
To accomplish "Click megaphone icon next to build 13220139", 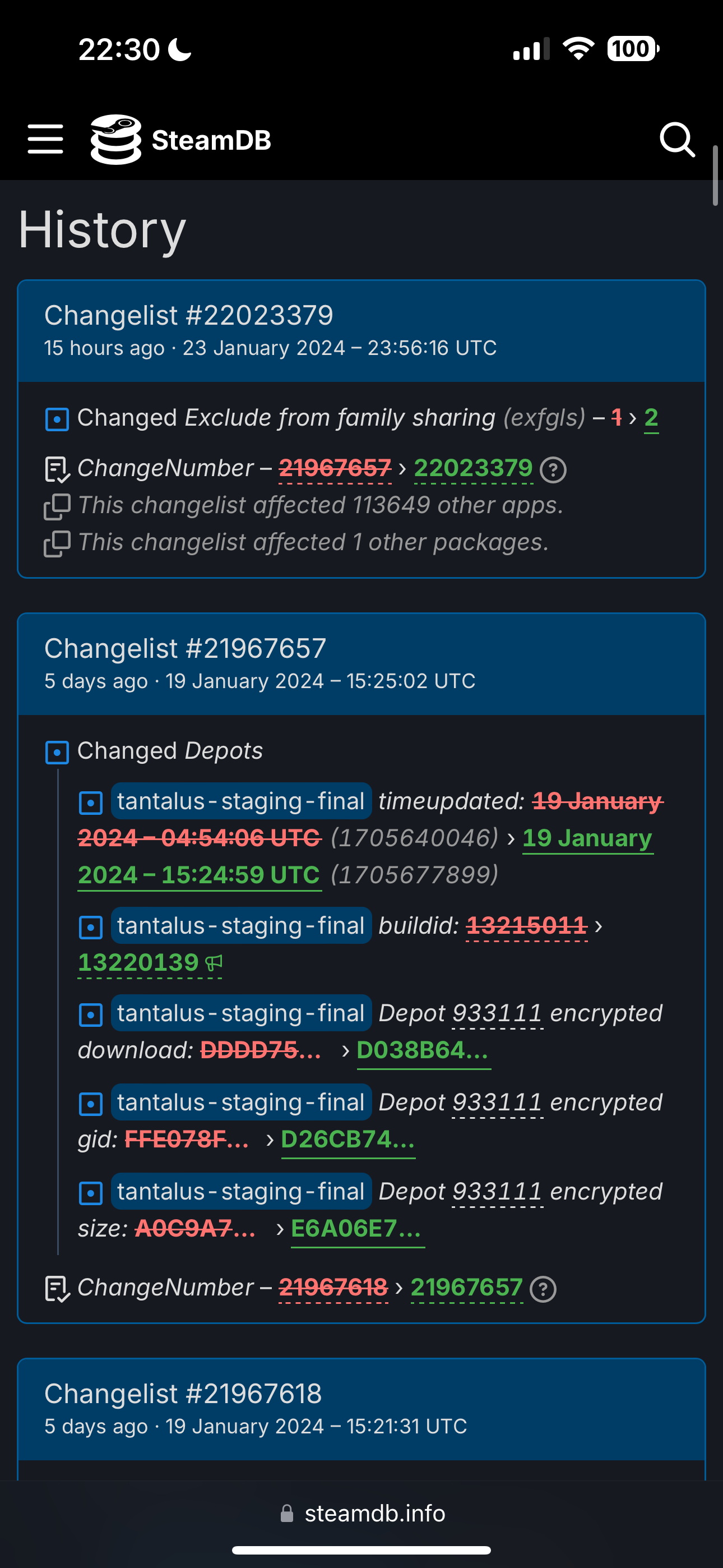I will [214, 963].
